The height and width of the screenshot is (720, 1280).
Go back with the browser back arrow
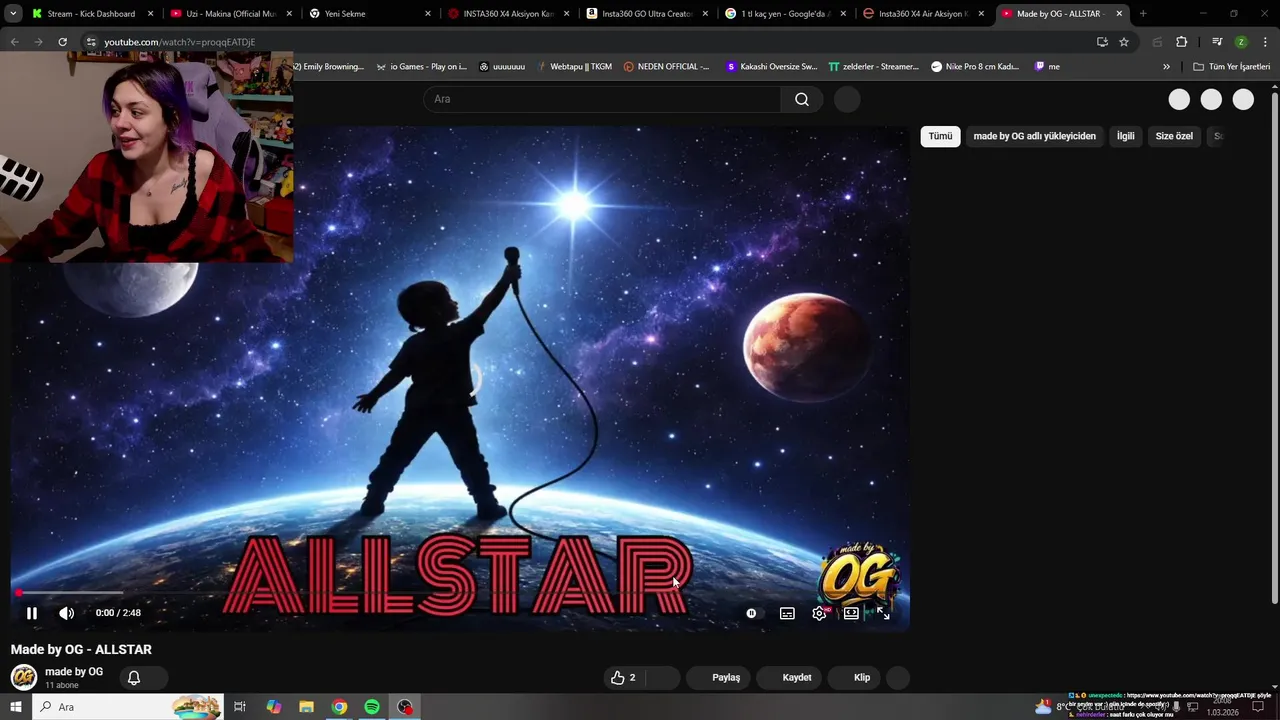(15, 42)
